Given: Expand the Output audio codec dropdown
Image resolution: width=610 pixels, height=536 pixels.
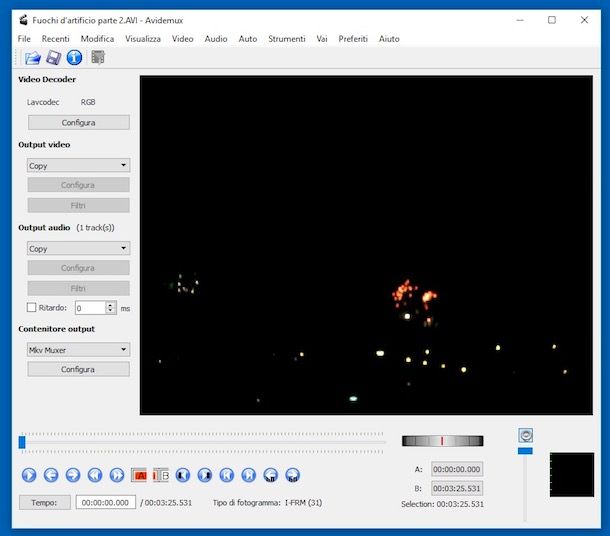Looking at the screenshot, I should (x=78, y=248).
